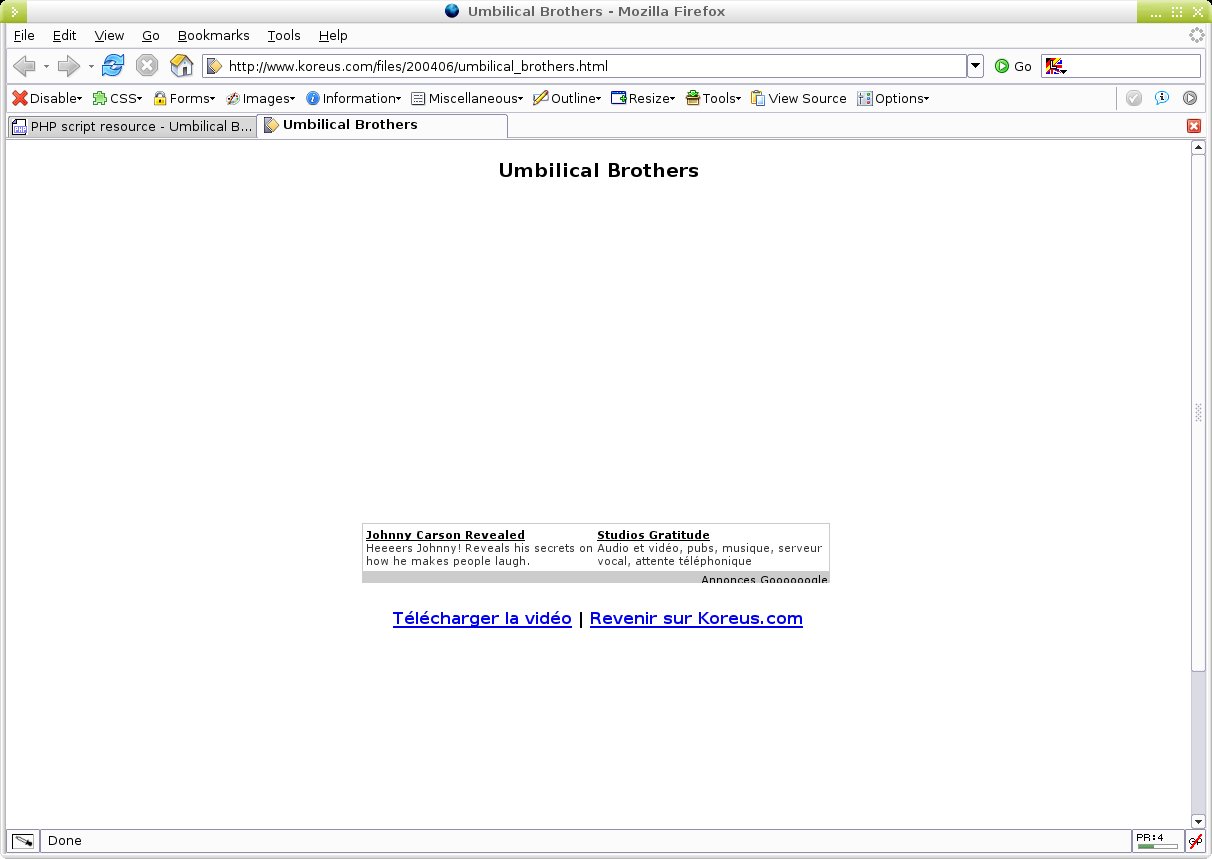
Task: Reload the current page
Action: (113, 66)
